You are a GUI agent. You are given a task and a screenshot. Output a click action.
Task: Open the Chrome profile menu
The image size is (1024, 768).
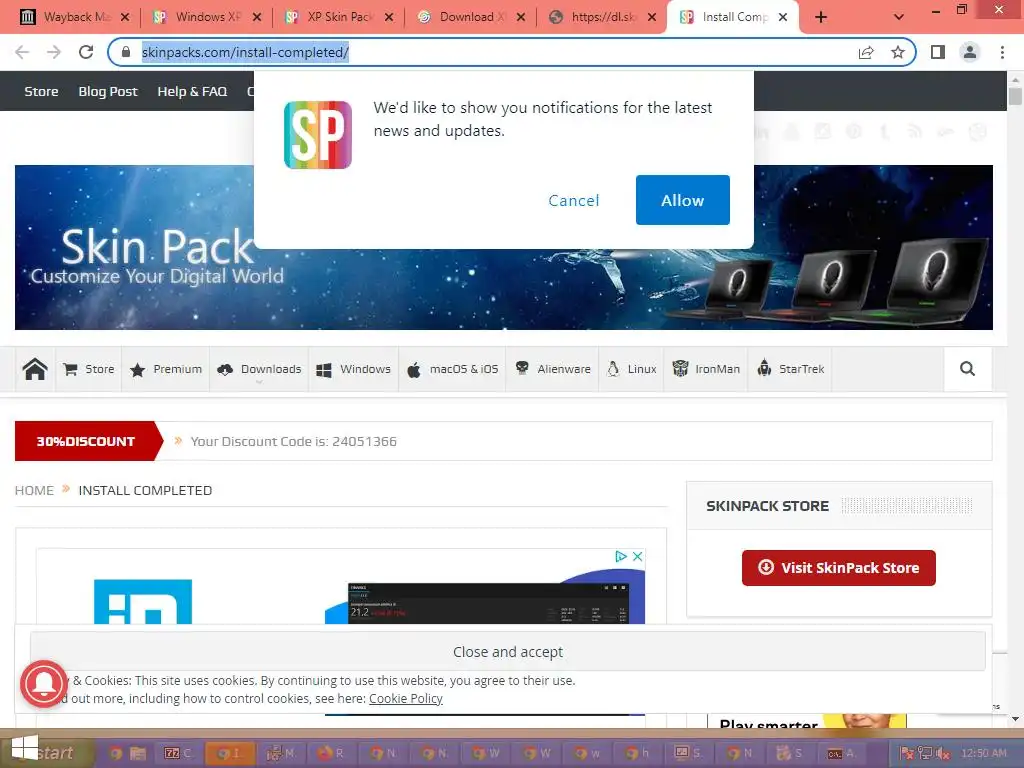point(970,52)
